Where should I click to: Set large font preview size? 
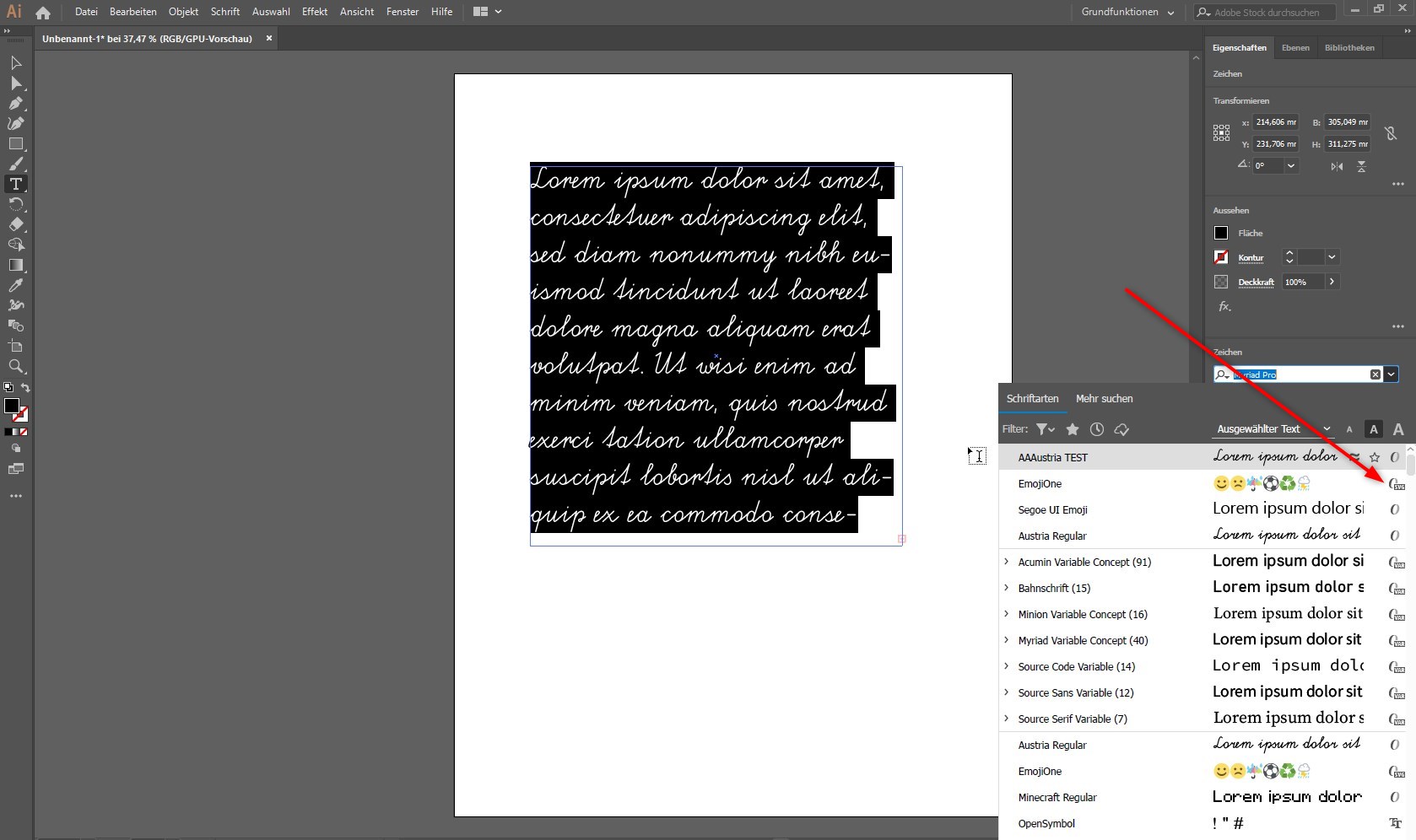[x=1398, y=429]
